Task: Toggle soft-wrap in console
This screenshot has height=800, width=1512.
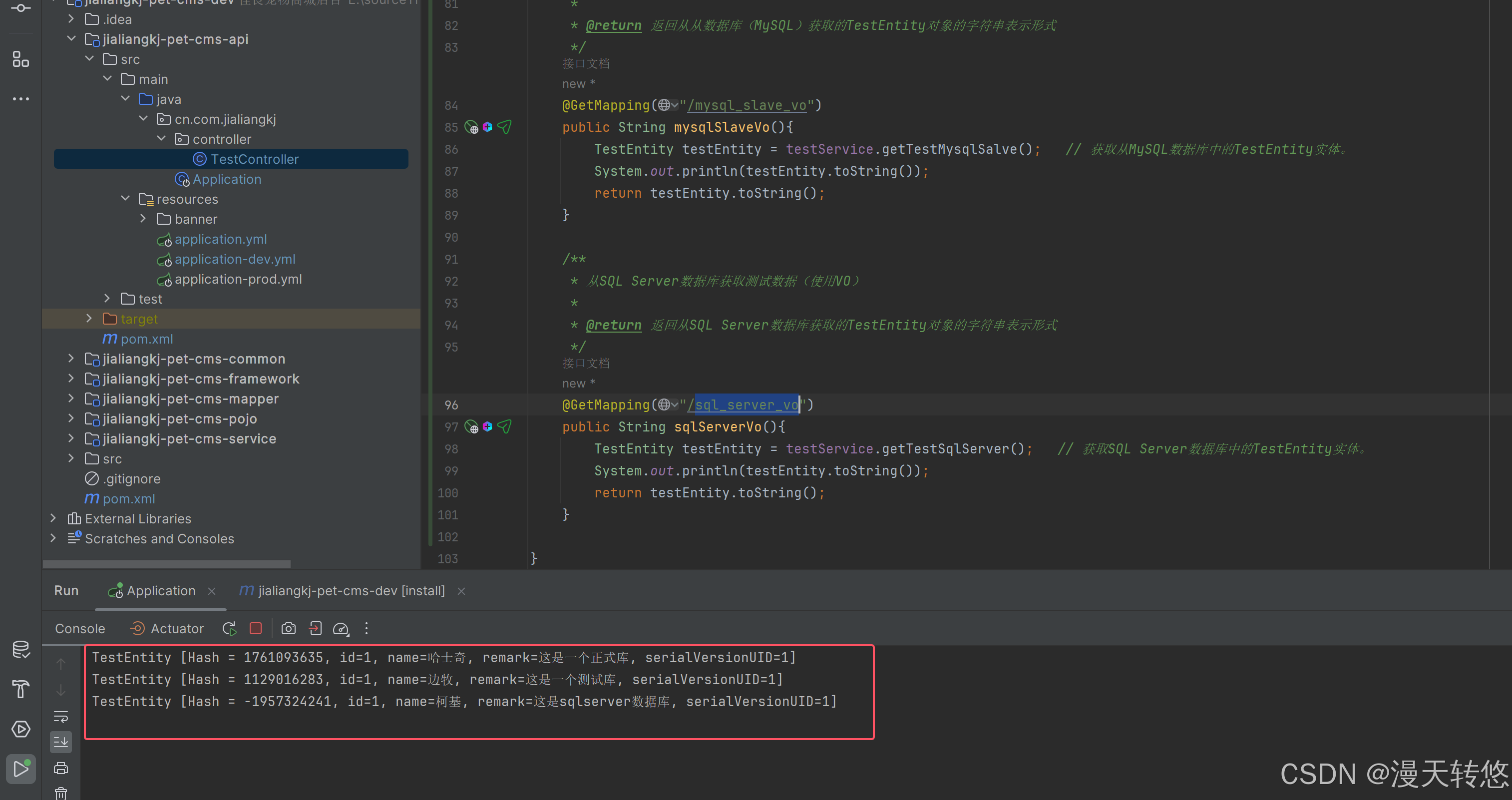Action: pyautogui.click(x=61, y=716)
